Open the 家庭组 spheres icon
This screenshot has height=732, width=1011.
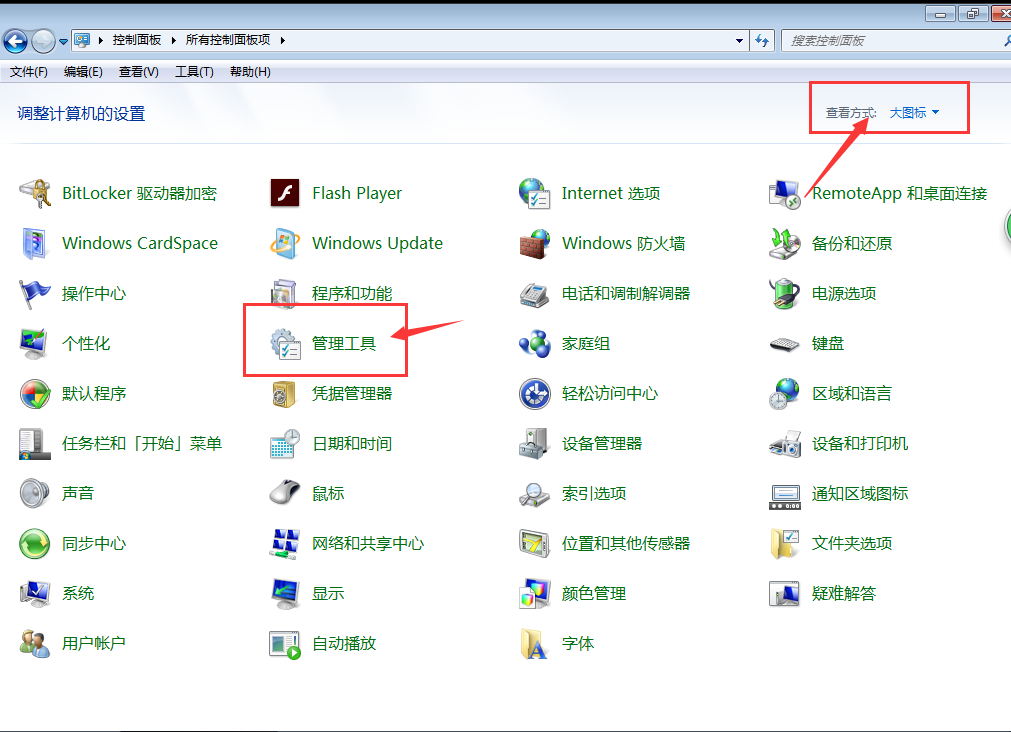(535, 343)
